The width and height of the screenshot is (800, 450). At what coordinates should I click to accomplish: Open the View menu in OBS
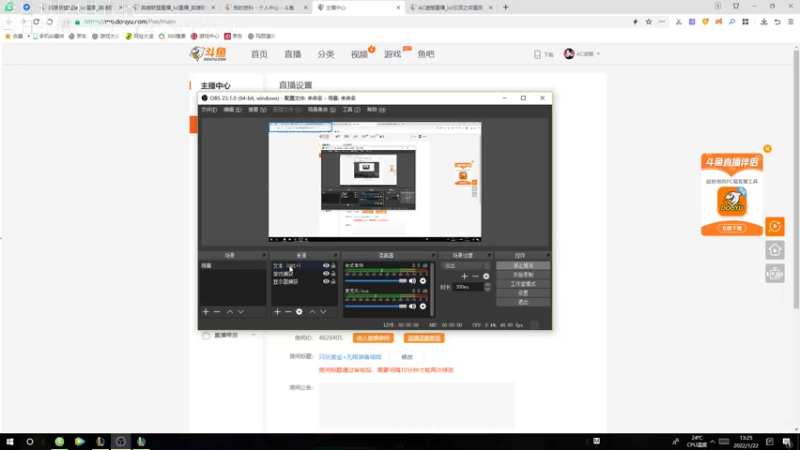click(257, 110)
